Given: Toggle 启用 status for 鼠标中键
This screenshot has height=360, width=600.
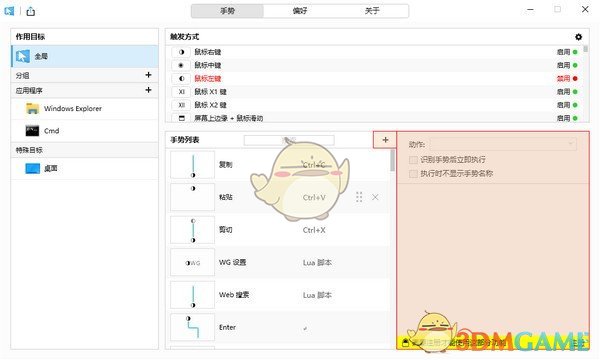Looking at the screenshot, I should point(567,65).
